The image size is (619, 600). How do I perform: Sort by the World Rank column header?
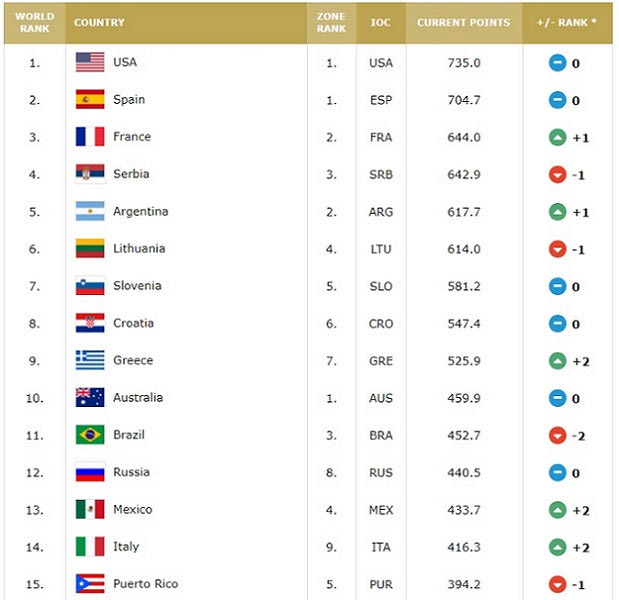click(35, 22)
